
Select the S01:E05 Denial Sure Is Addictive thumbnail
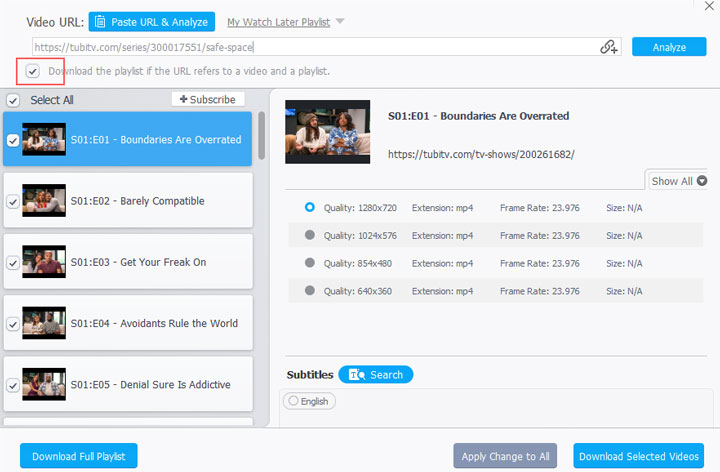pyautogui.click(x=44, y=384)
